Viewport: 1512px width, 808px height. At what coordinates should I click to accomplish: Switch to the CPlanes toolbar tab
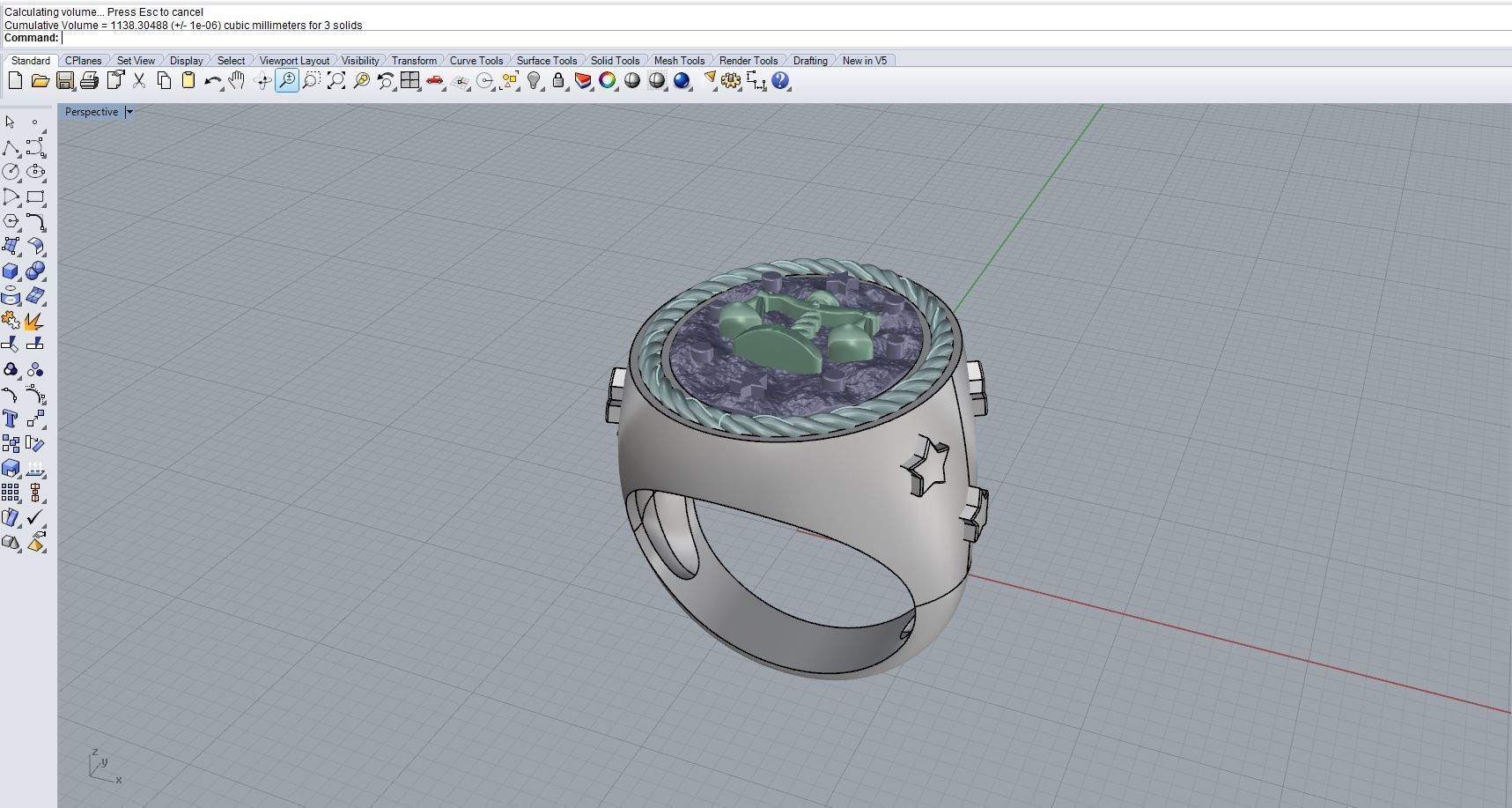click(83, 61)
